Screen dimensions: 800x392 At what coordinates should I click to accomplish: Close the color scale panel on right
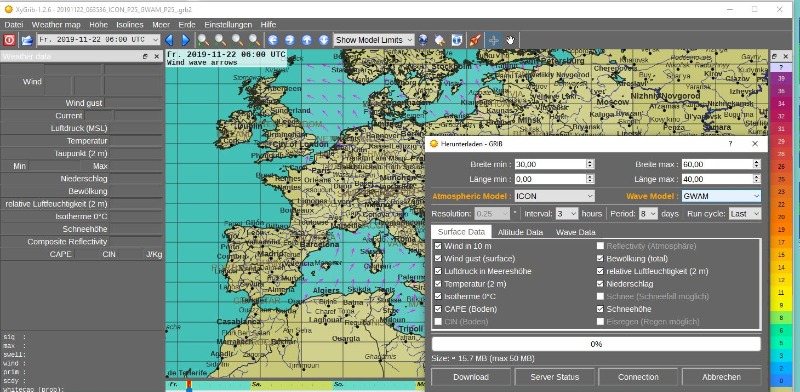(785, 56)
